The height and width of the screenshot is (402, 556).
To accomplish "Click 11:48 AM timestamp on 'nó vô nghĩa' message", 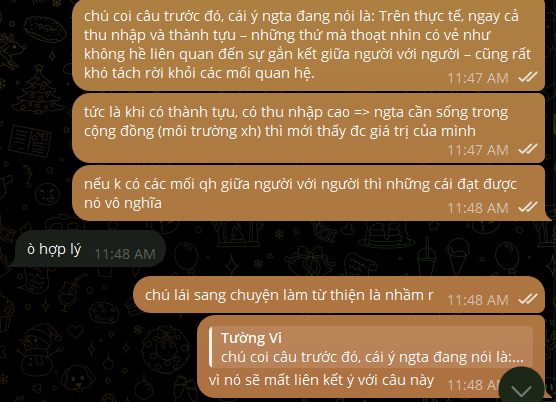I will [478, 208].
